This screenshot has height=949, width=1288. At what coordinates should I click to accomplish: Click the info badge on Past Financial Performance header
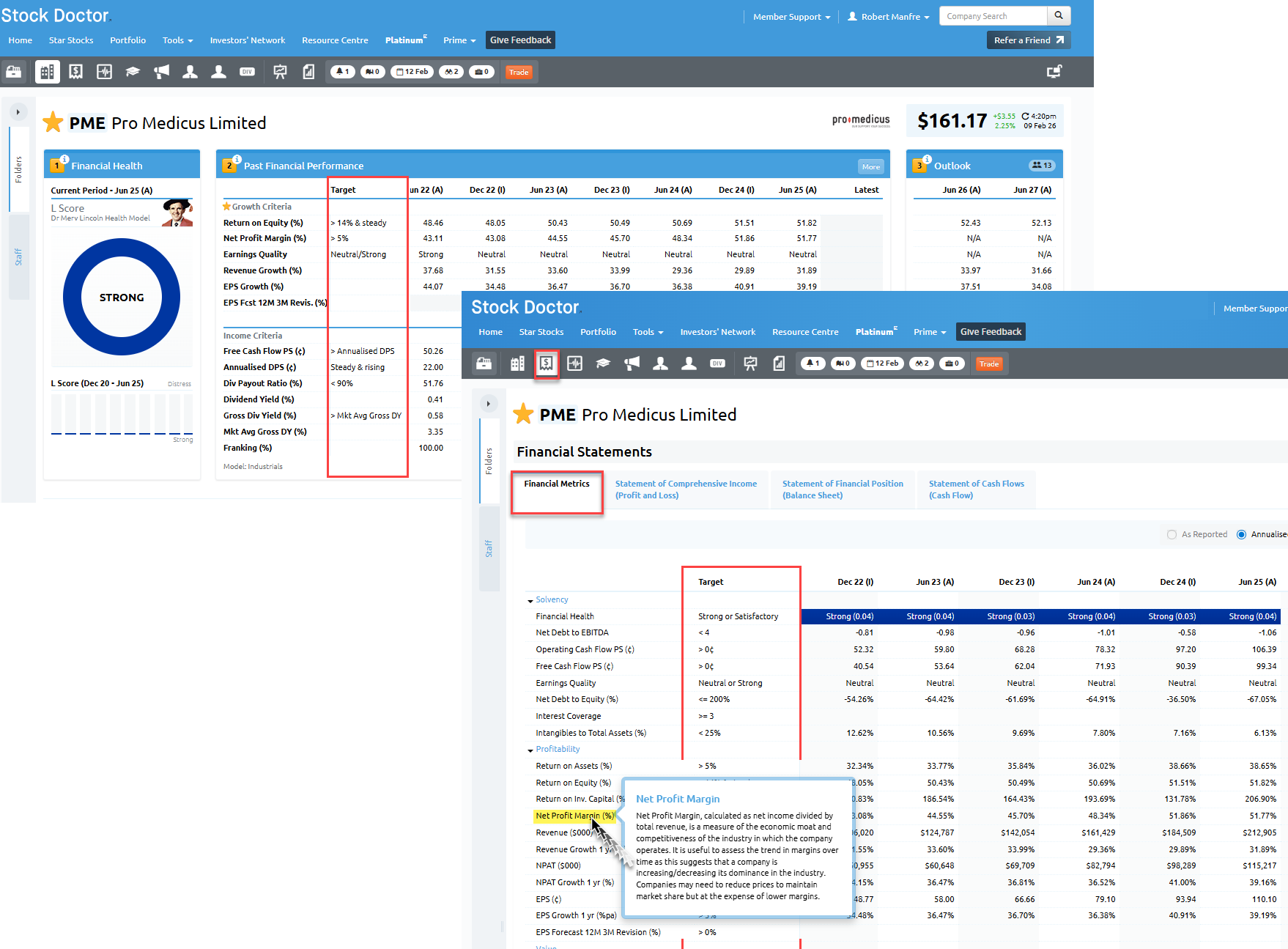[x=237, y=159]
